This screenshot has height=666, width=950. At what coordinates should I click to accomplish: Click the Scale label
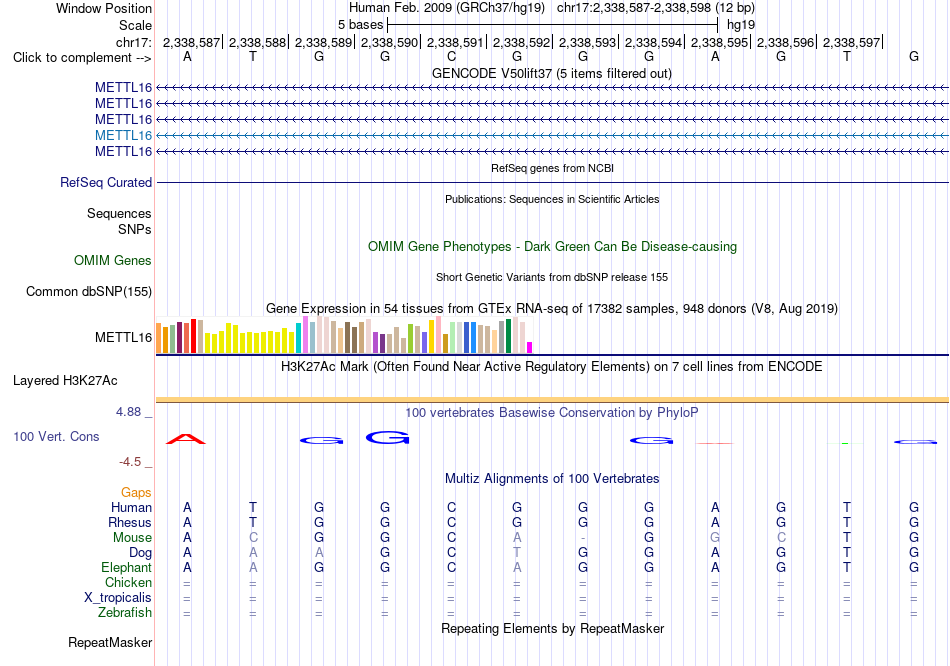click(136, 25)
